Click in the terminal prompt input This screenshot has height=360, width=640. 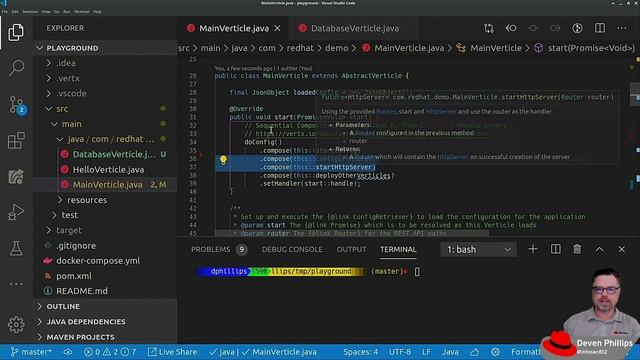[x=417, y=271]
